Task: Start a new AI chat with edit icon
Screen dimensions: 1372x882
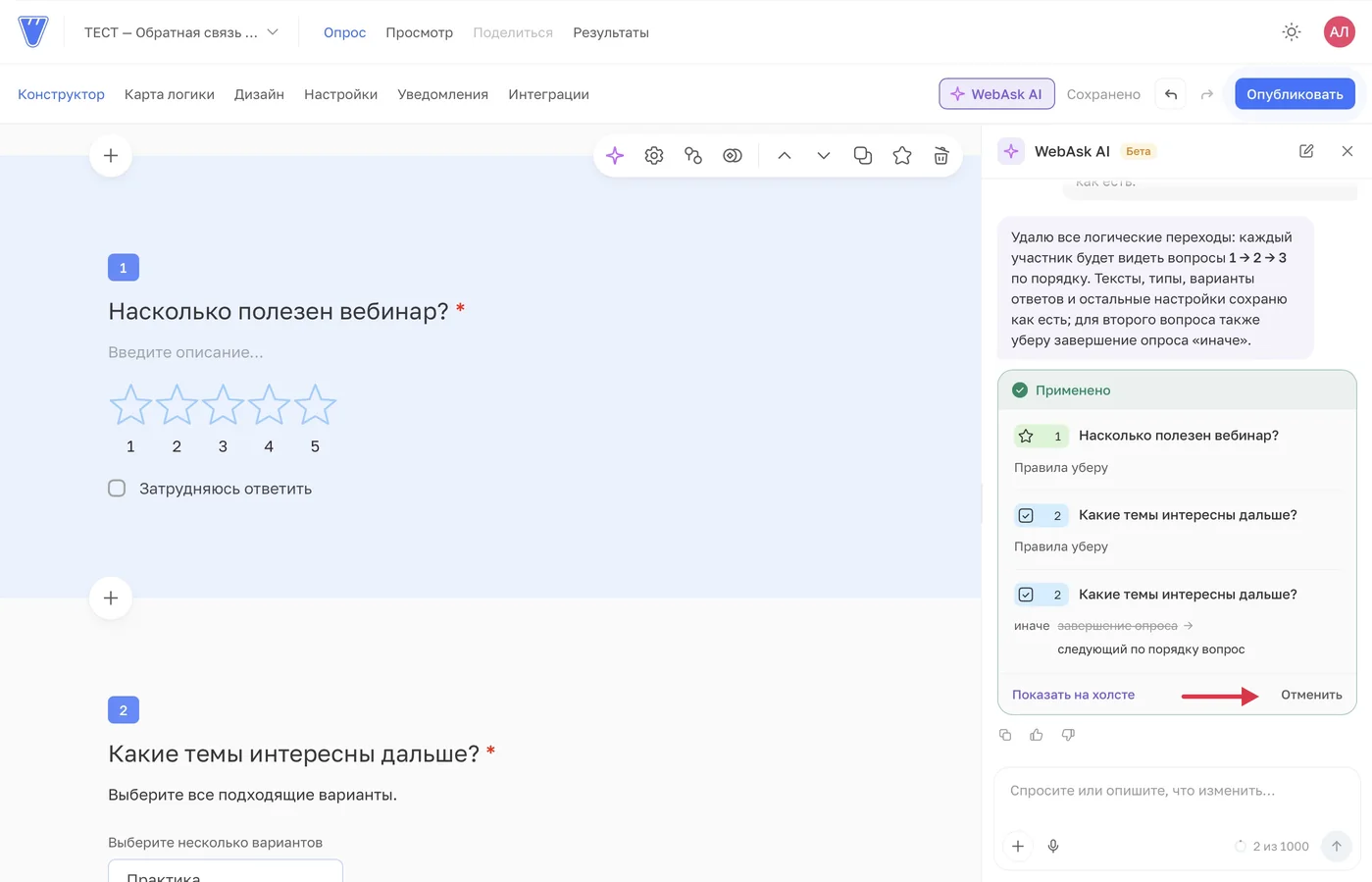Action: 1306,151
